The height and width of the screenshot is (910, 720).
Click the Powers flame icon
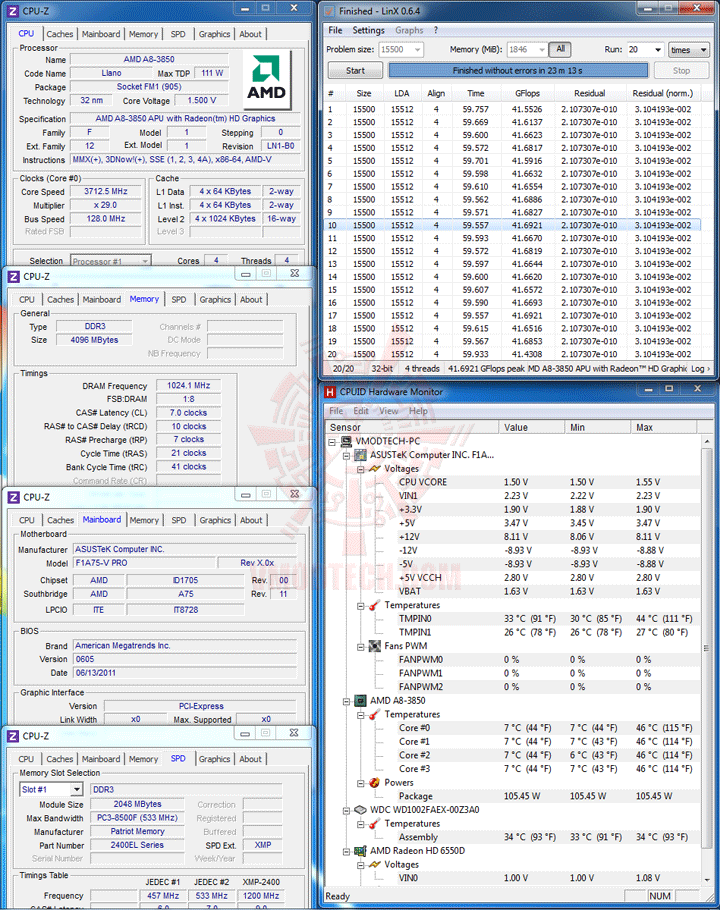[x=375, y=783]
